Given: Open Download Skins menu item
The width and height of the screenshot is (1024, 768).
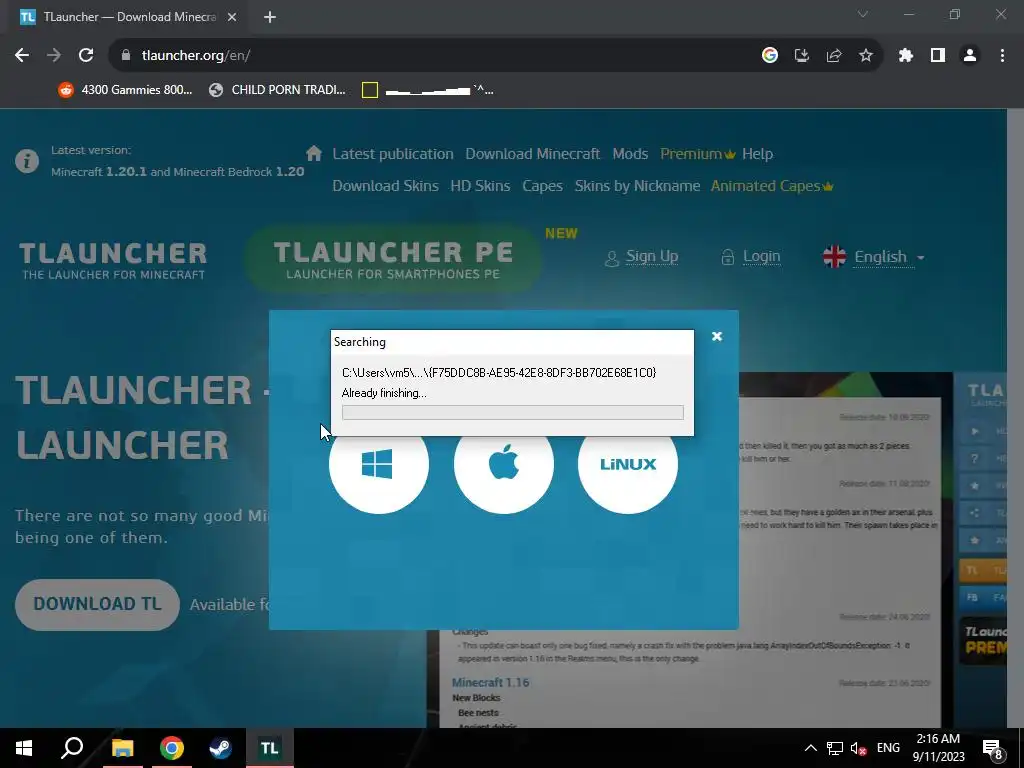Looking at the screenshot, I should point(385,185).
